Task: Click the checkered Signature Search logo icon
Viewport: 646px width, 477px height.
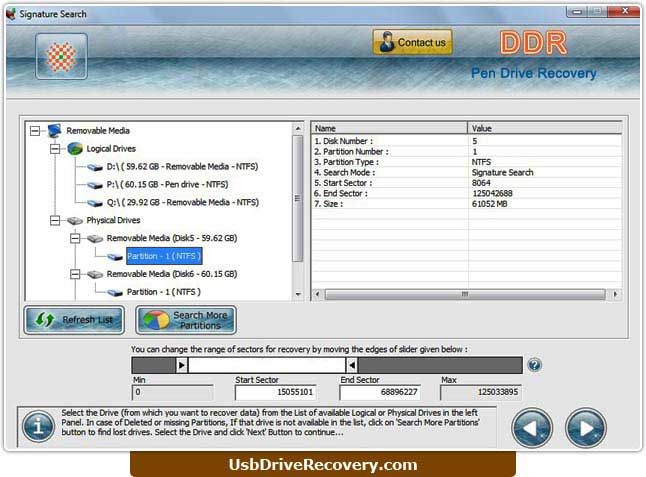Action: (x=61, y=56)
